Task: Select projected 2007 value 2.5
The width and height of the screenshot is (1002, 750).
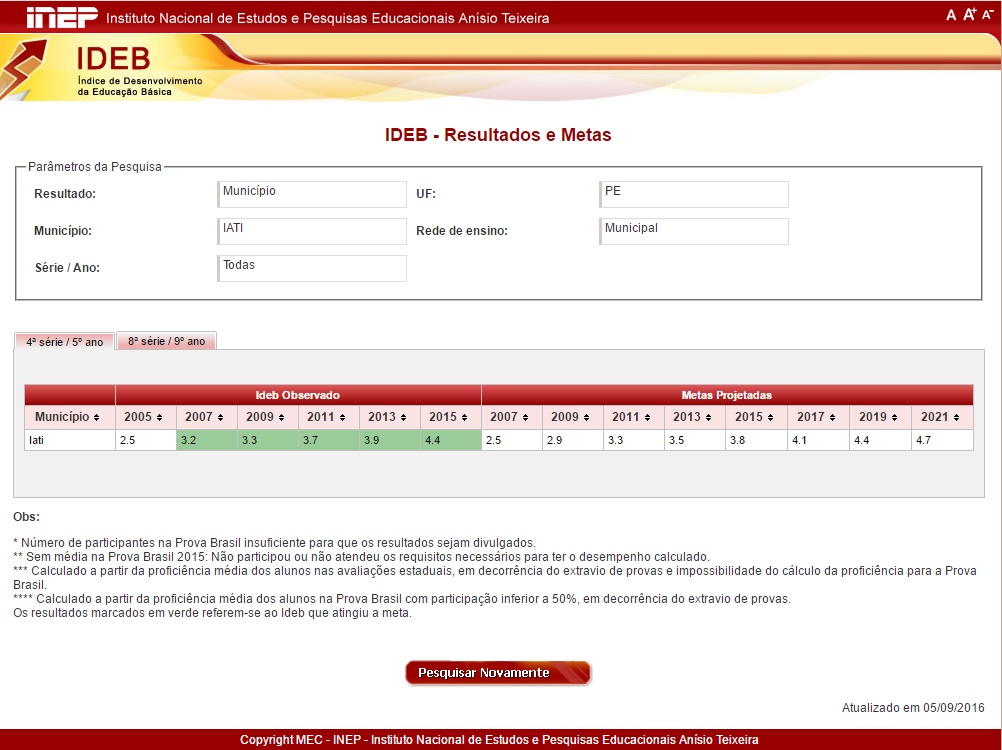Action: point(512,440)
